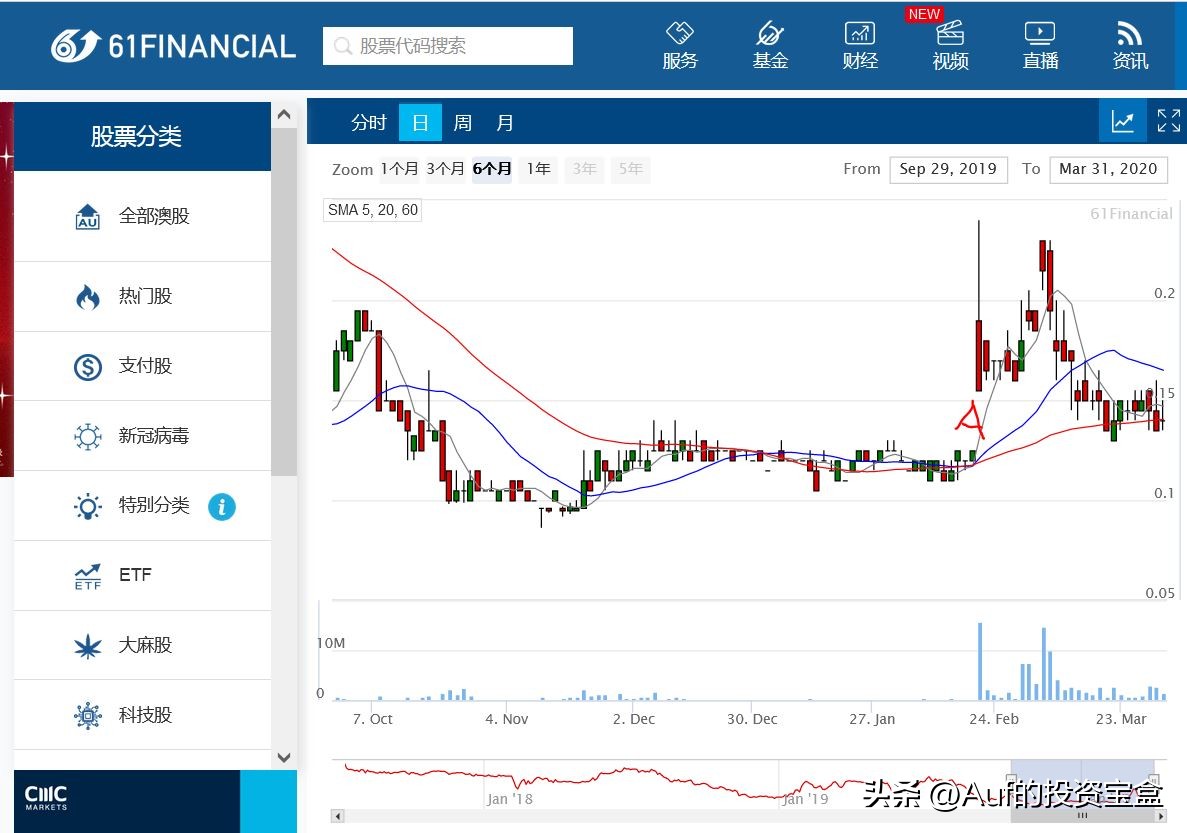The image size is (1187, 833).
Task: Select the 3个月 zoom range
Action: pos(445,169)
